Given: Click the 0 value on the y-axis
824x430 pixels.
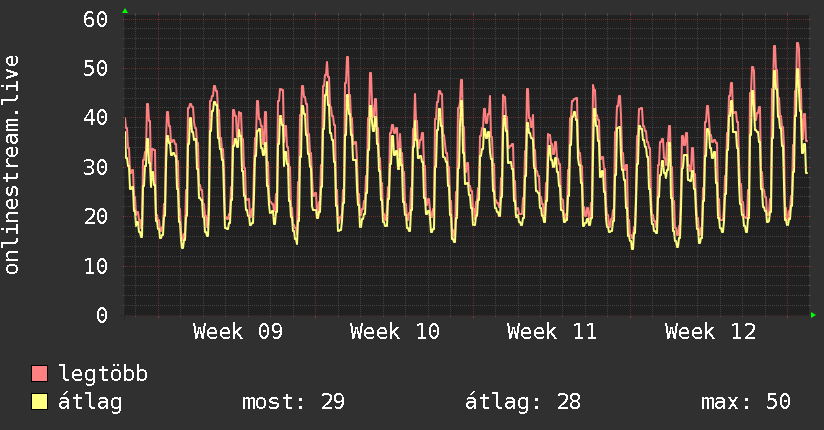Looking at the screenshot, I should 102,315.
